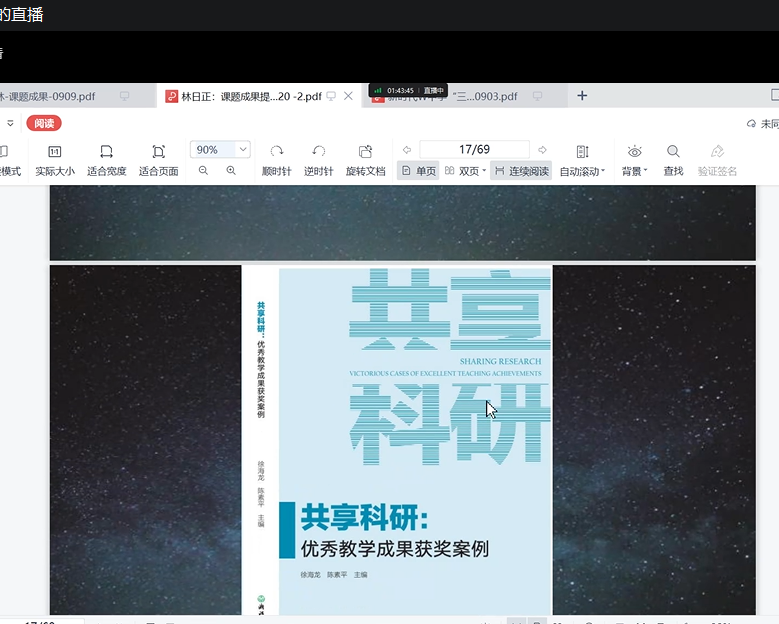Screen dimensions: 779x624
Task: Click the red 阅读 mode button
Action: (x=44, y=123)
